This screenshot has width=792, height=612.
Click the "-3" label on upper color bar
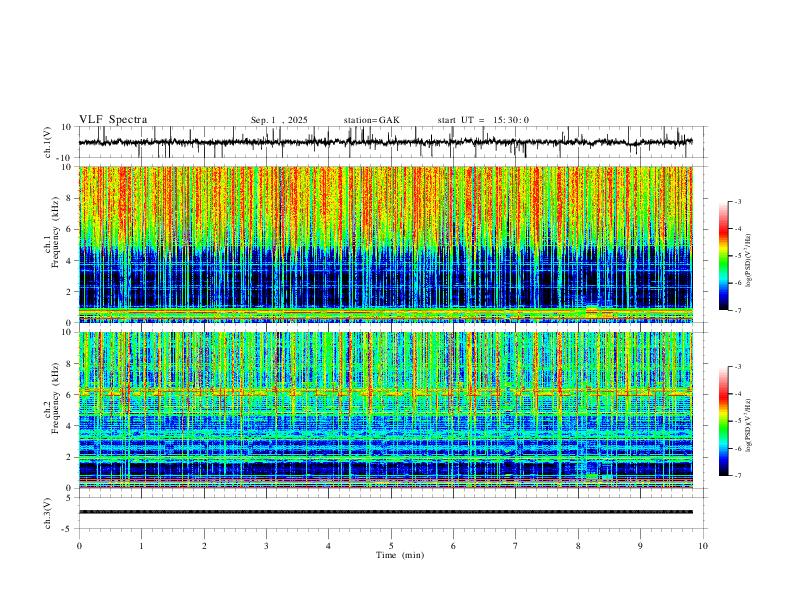tap(737, 201)
